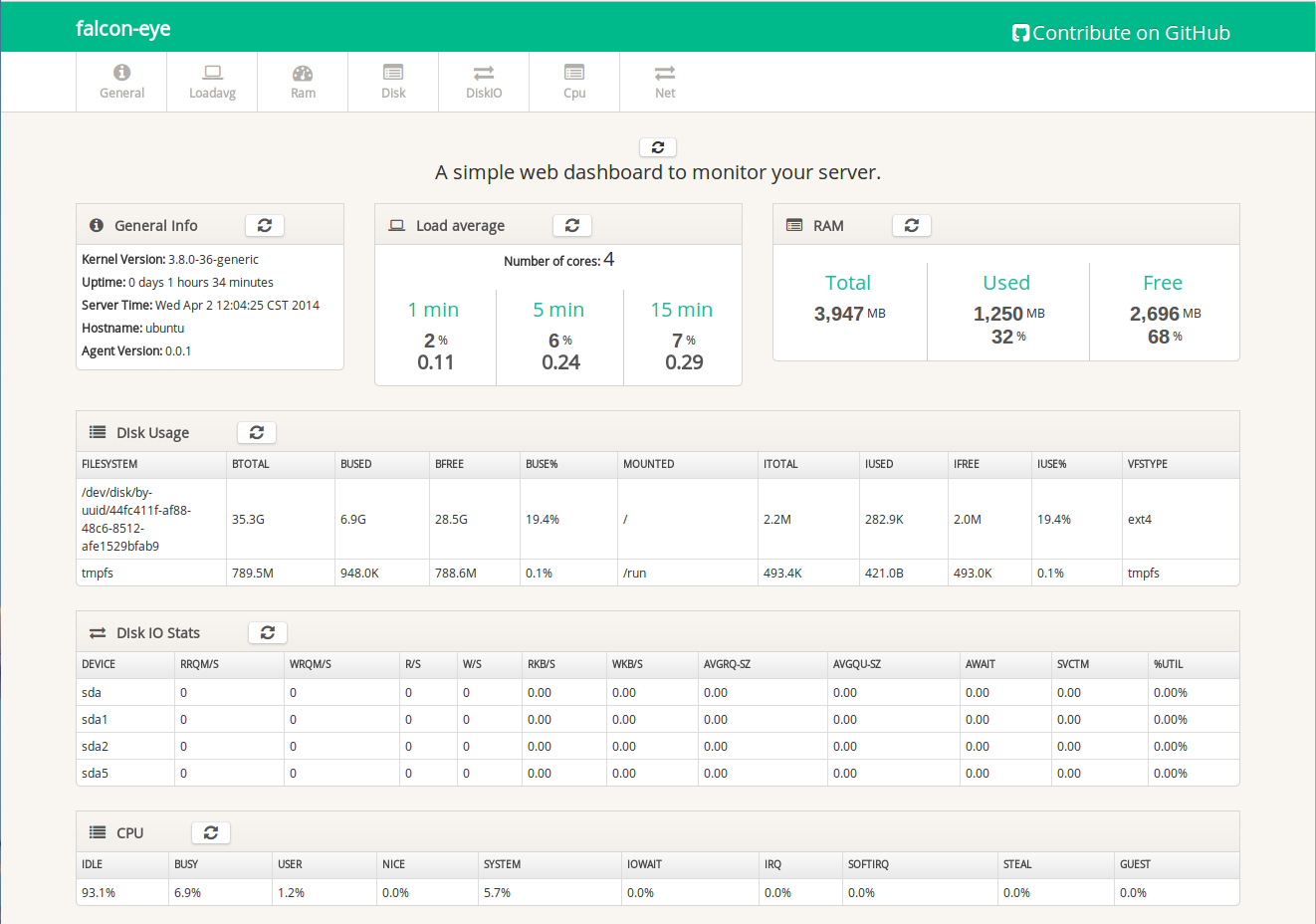
Task: Open the General nav tab
Action: tap(121, 82)
